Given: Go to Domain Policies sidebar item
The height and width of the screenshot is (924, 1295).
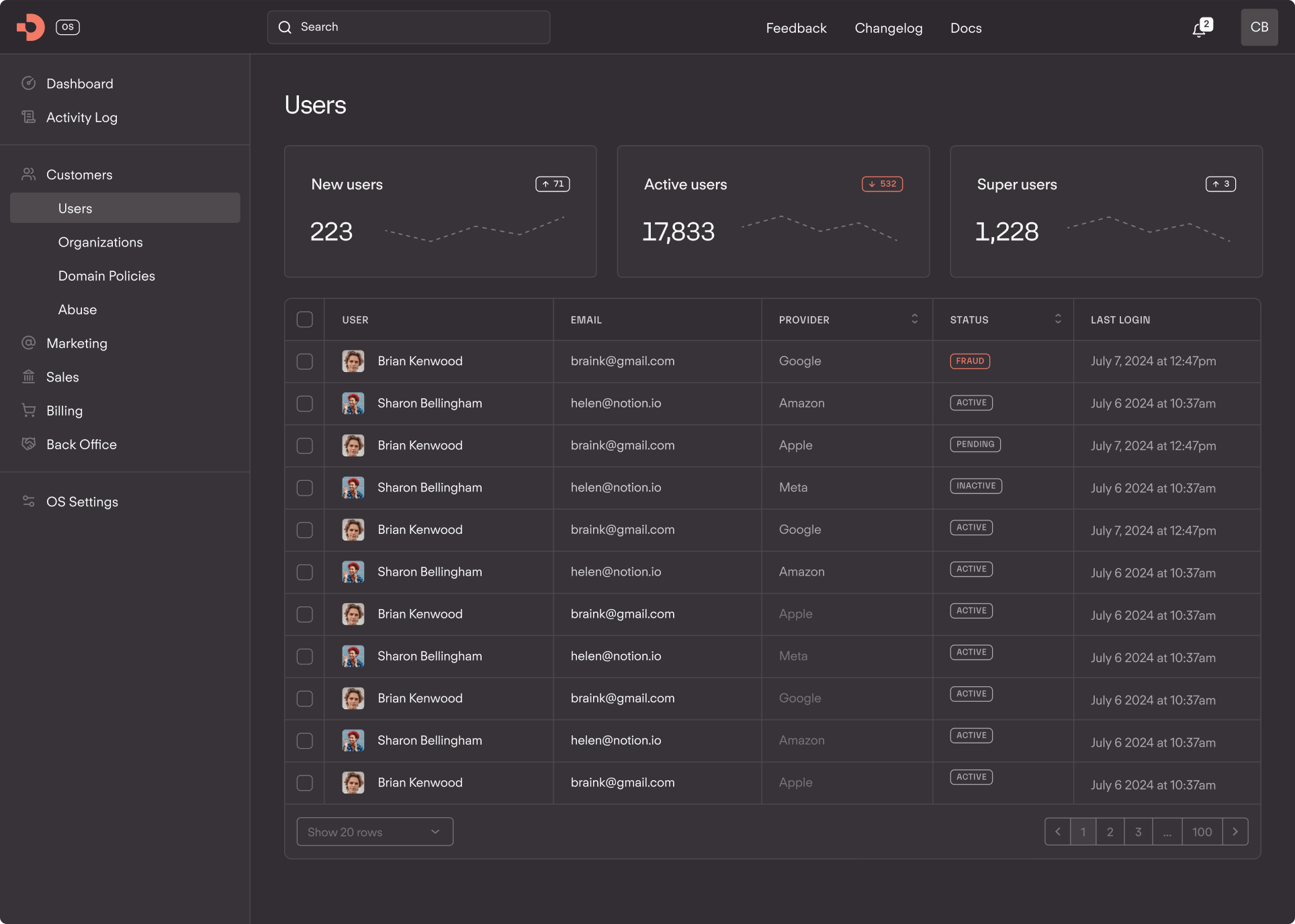Looking at the screenshot, I should tap(106, 276).
